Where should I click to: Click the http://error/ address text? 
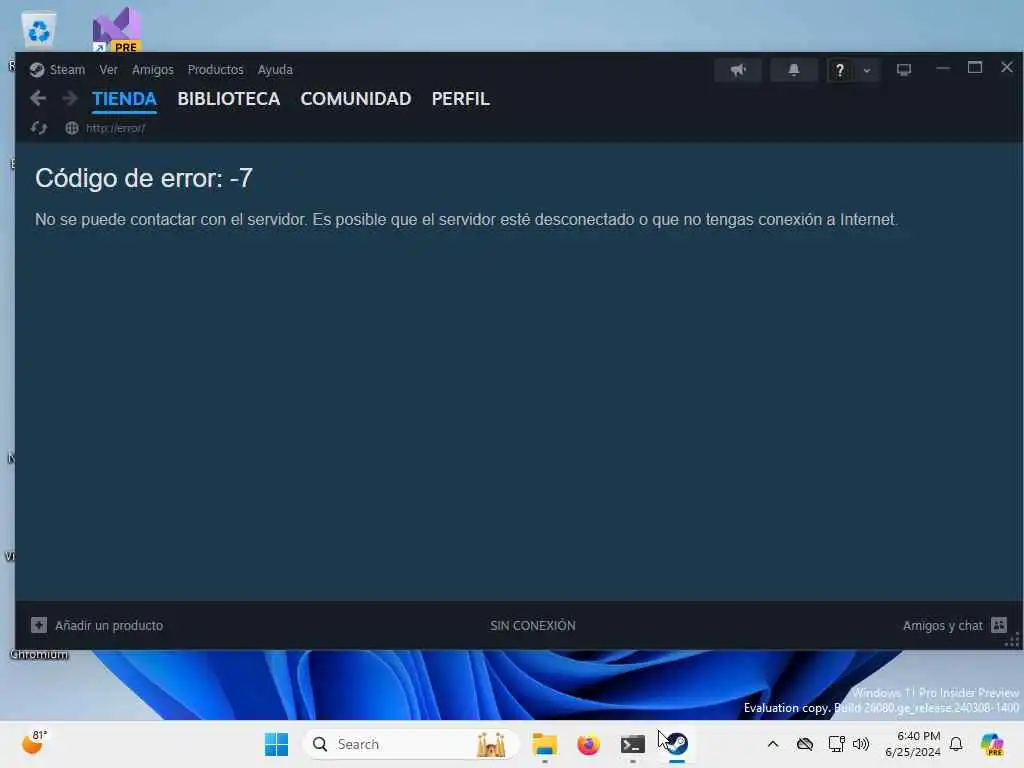[x=116, y=129]
